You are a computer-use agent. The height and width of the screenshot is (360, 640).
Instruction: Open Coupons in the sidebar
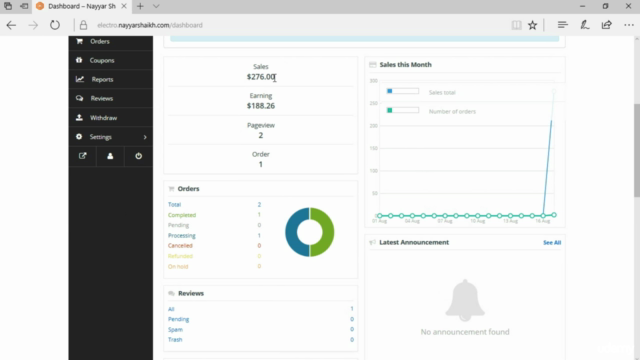[x=111, y=60]
